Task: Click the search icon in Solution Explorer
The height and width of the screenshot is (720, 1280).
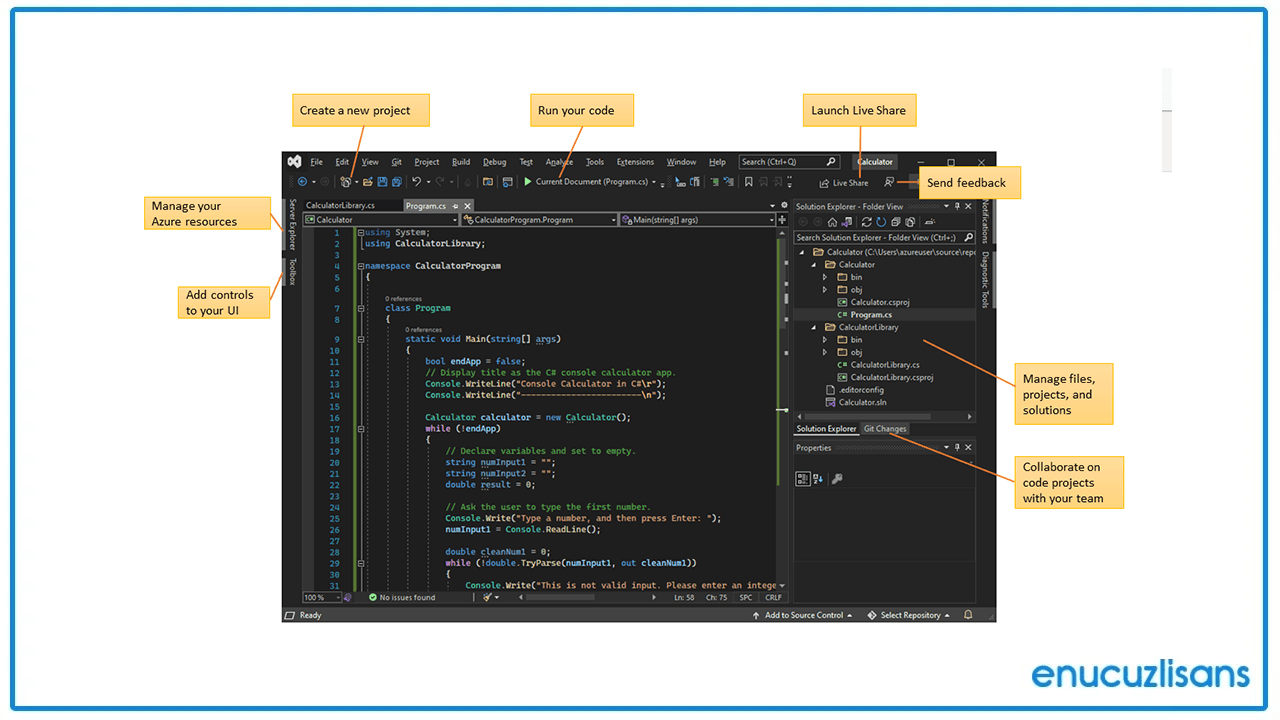Action: click(966, 237)
